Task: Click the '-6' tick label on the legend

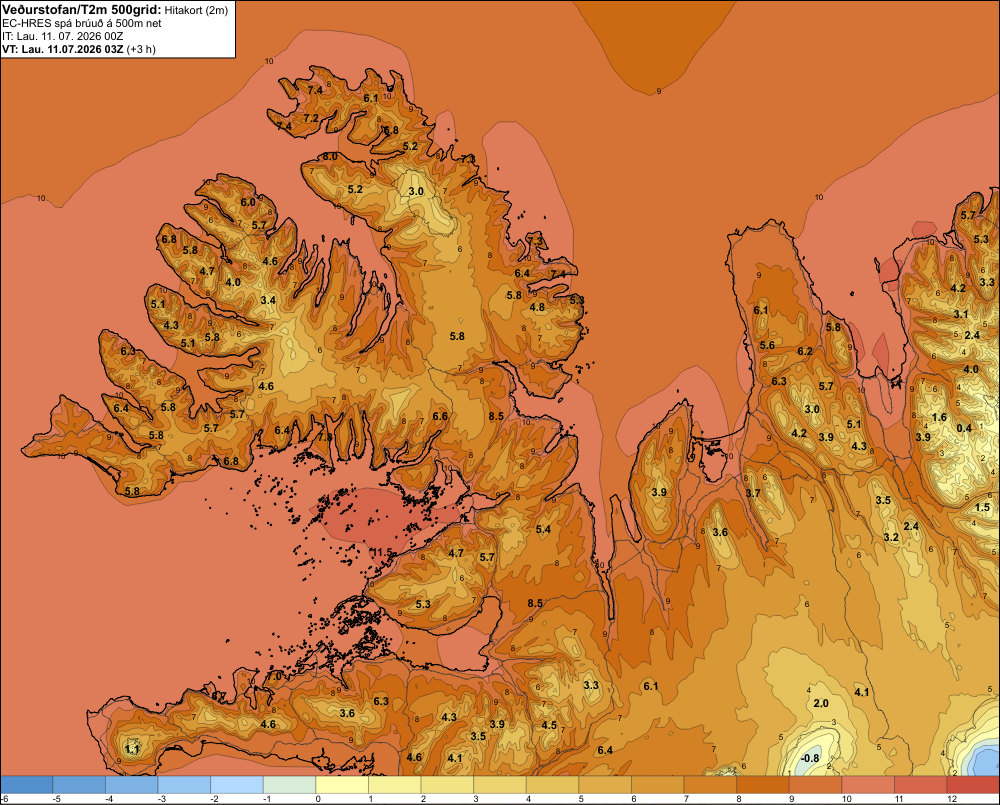Action: tap(4, 799)
